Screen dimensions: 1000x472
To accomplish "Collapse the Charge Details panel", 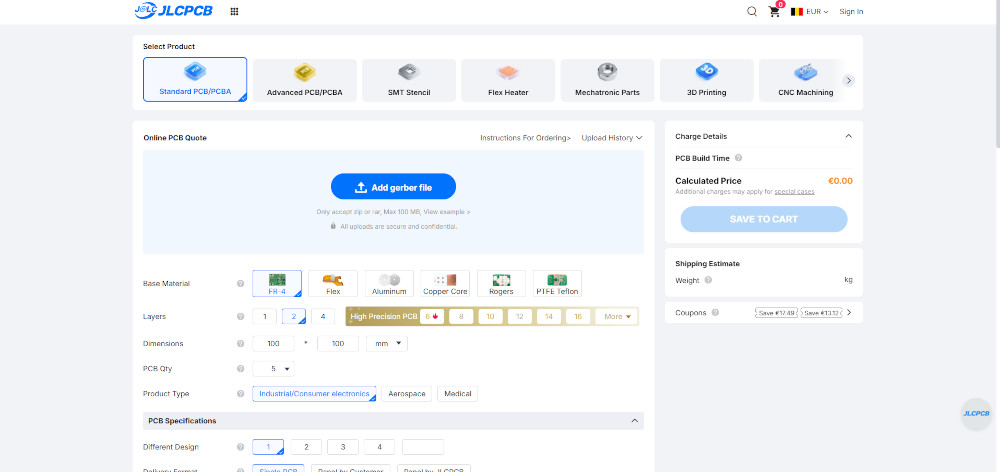I will click(848, 136).
